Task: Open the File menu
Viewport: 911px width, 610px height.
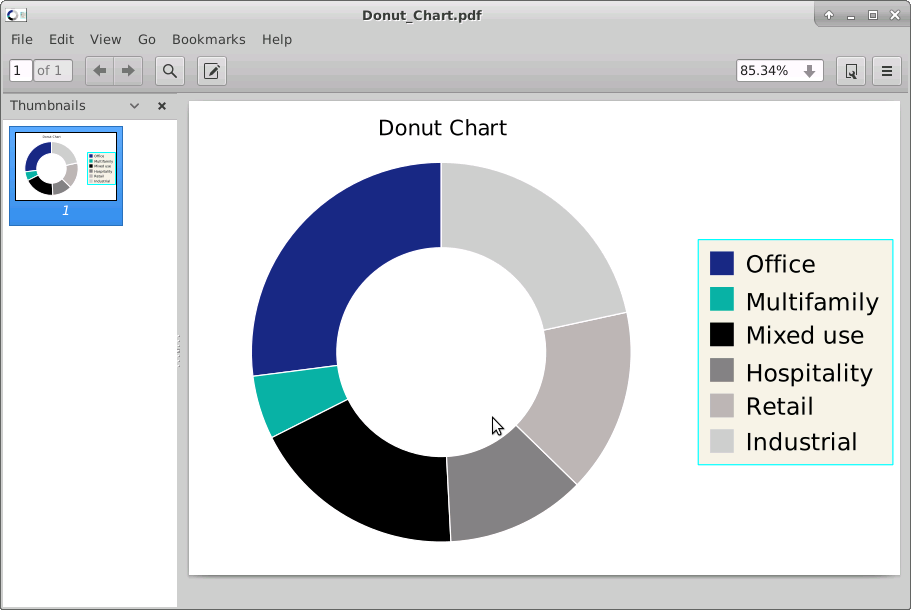Action: pyautogui.click(x=21, y=39)
